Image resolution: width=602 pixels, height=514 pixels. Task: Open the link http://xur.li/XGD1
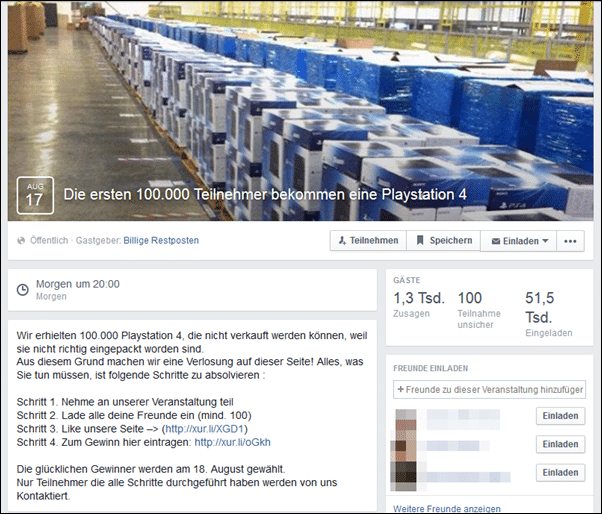click(x=204, y=429)
